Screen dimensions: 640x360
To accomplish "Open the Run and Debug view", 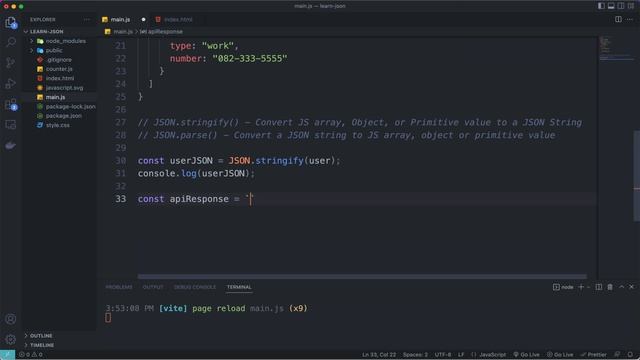I will [x=11, y=83].
